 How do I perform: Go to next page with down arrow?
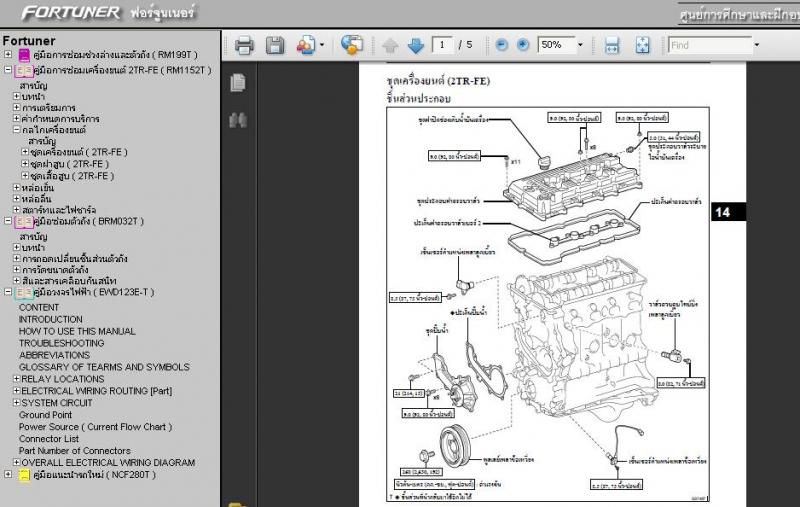point(415,45)
